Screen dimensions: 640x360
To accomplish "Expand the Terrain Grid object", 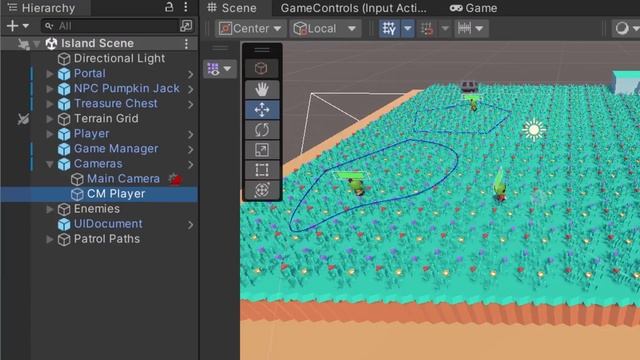I will pos(50,119).
